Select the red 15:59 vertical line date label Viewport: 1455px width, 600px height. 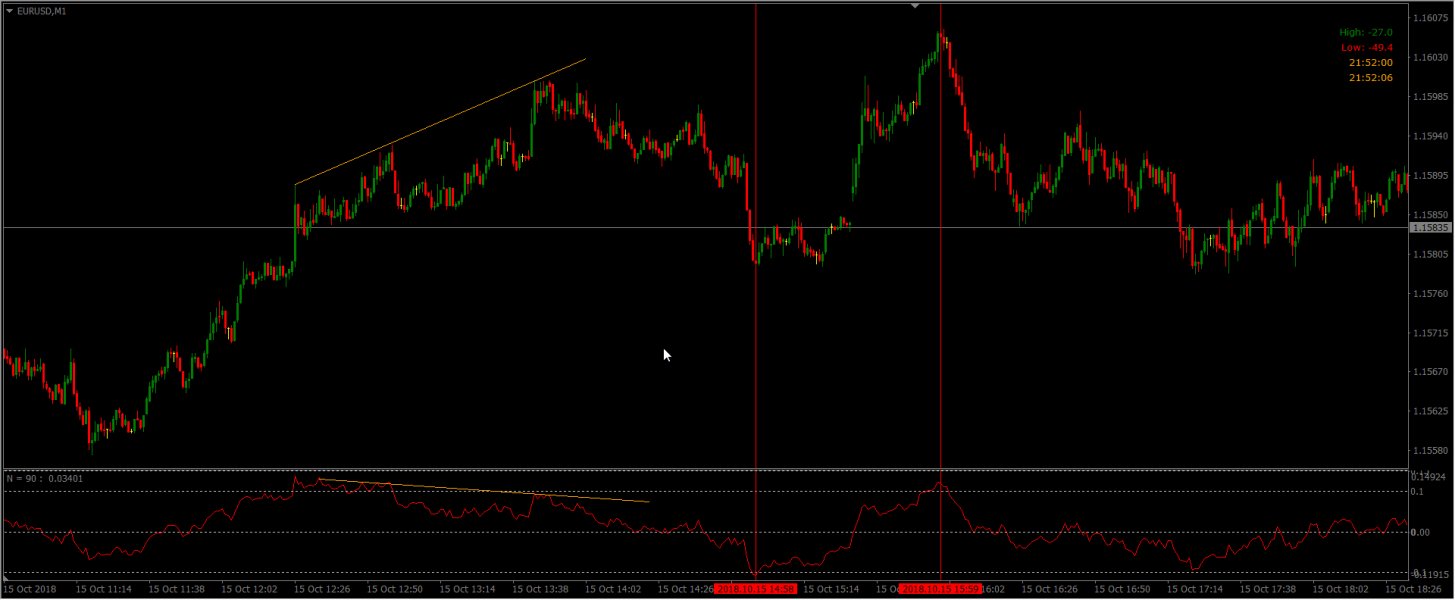(x=940, y=590)
